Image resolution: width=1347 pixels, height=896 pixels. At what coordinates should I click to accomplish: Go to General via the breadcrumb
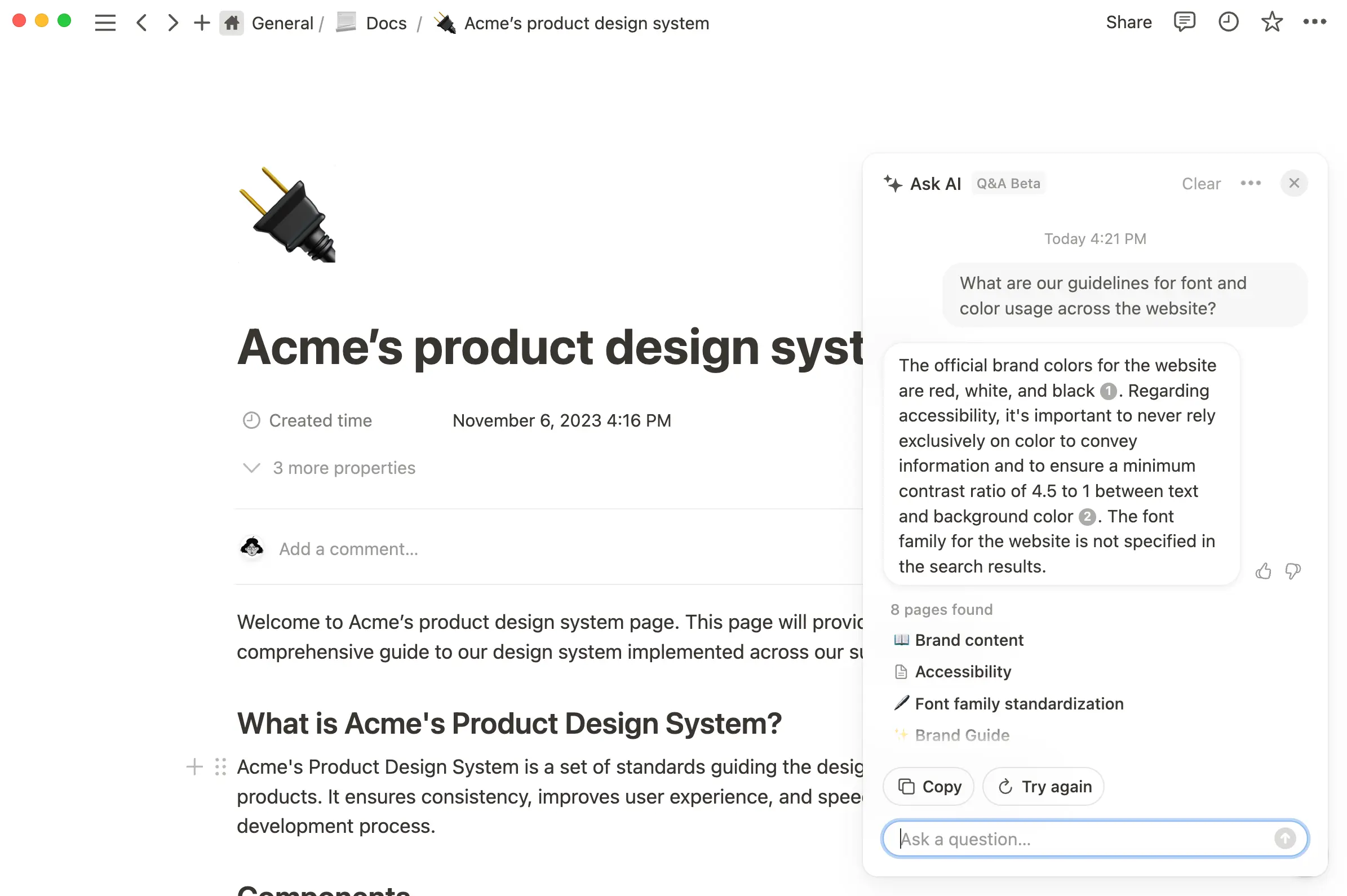282,23
